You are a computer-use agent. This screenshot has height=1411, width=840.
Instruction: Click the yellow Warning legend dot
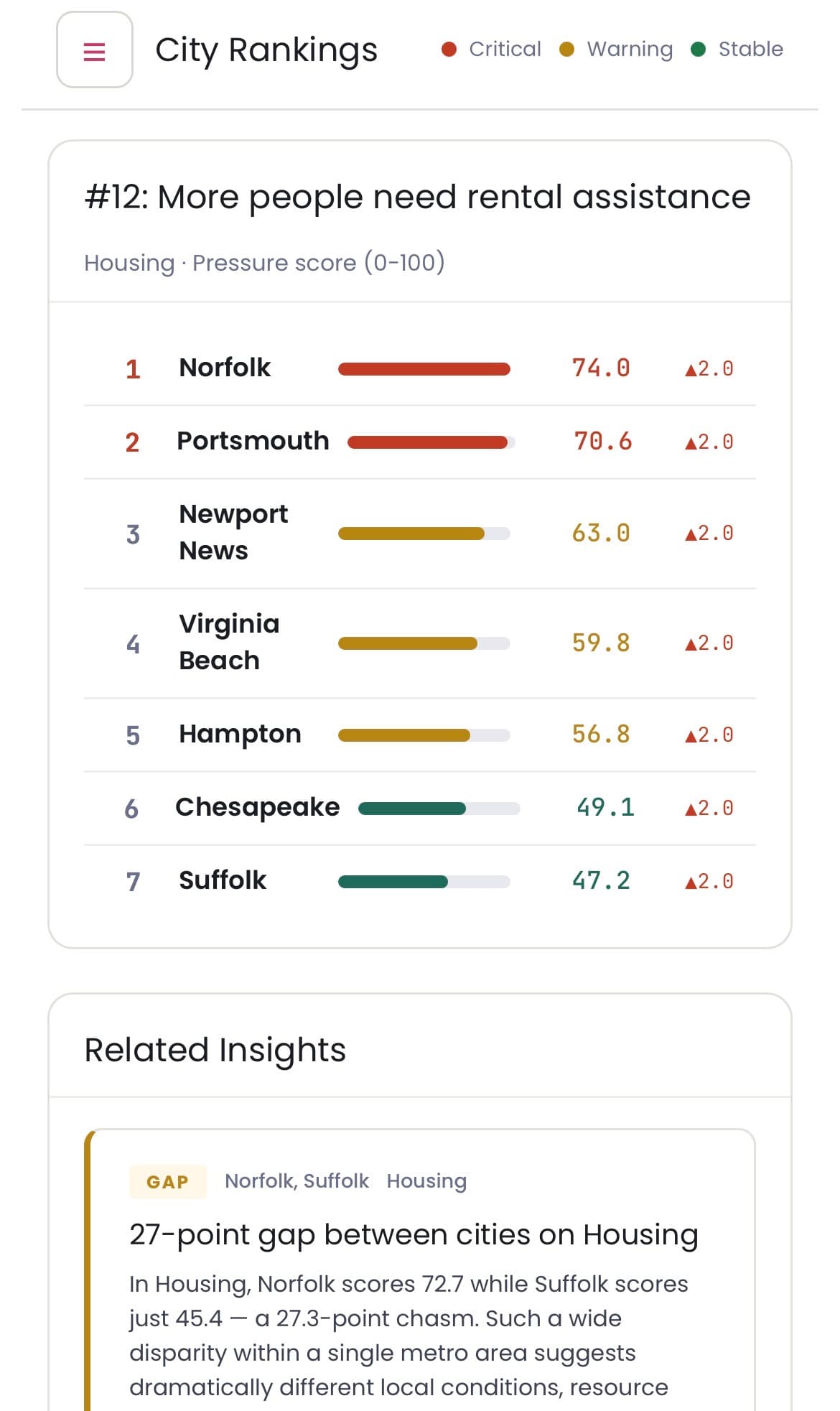click(x=566, y=50)
